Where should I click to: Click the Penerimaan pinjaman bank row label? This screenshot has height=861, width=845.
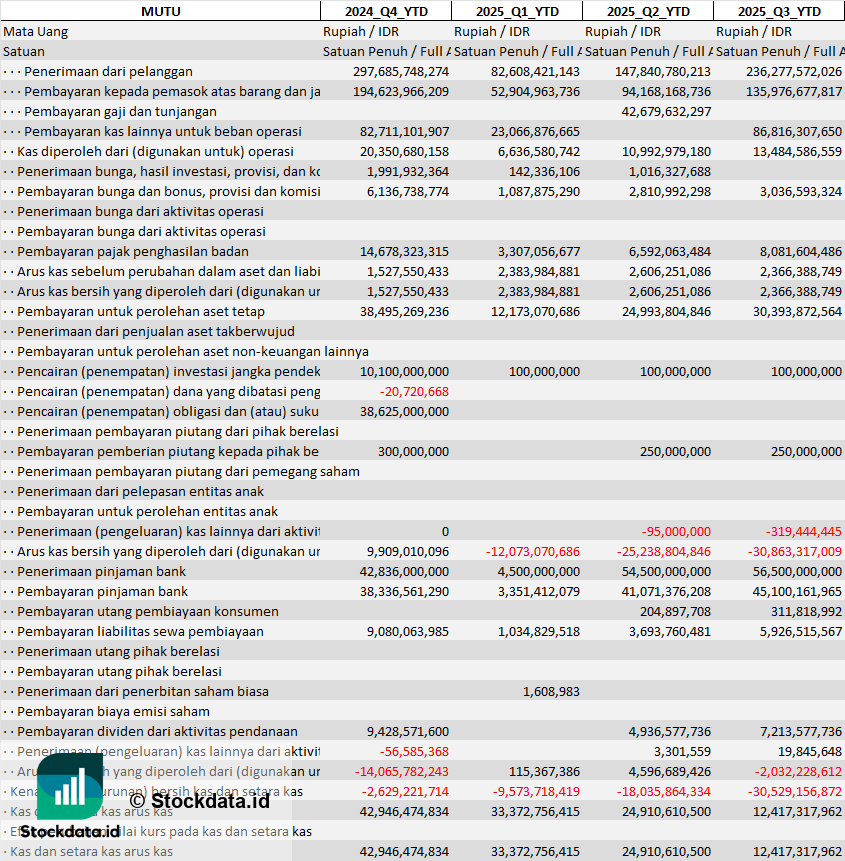102,571
